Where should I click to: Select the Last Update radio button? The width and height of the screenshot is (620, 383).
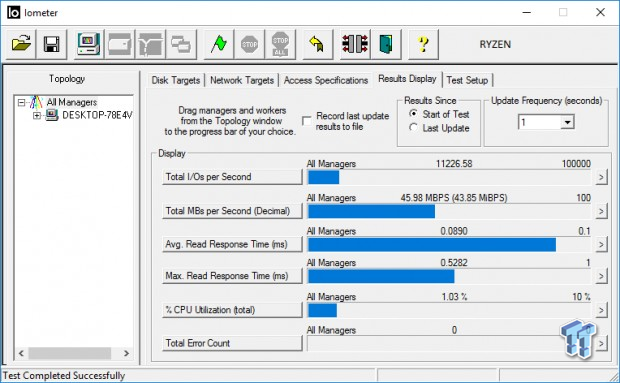413,128
